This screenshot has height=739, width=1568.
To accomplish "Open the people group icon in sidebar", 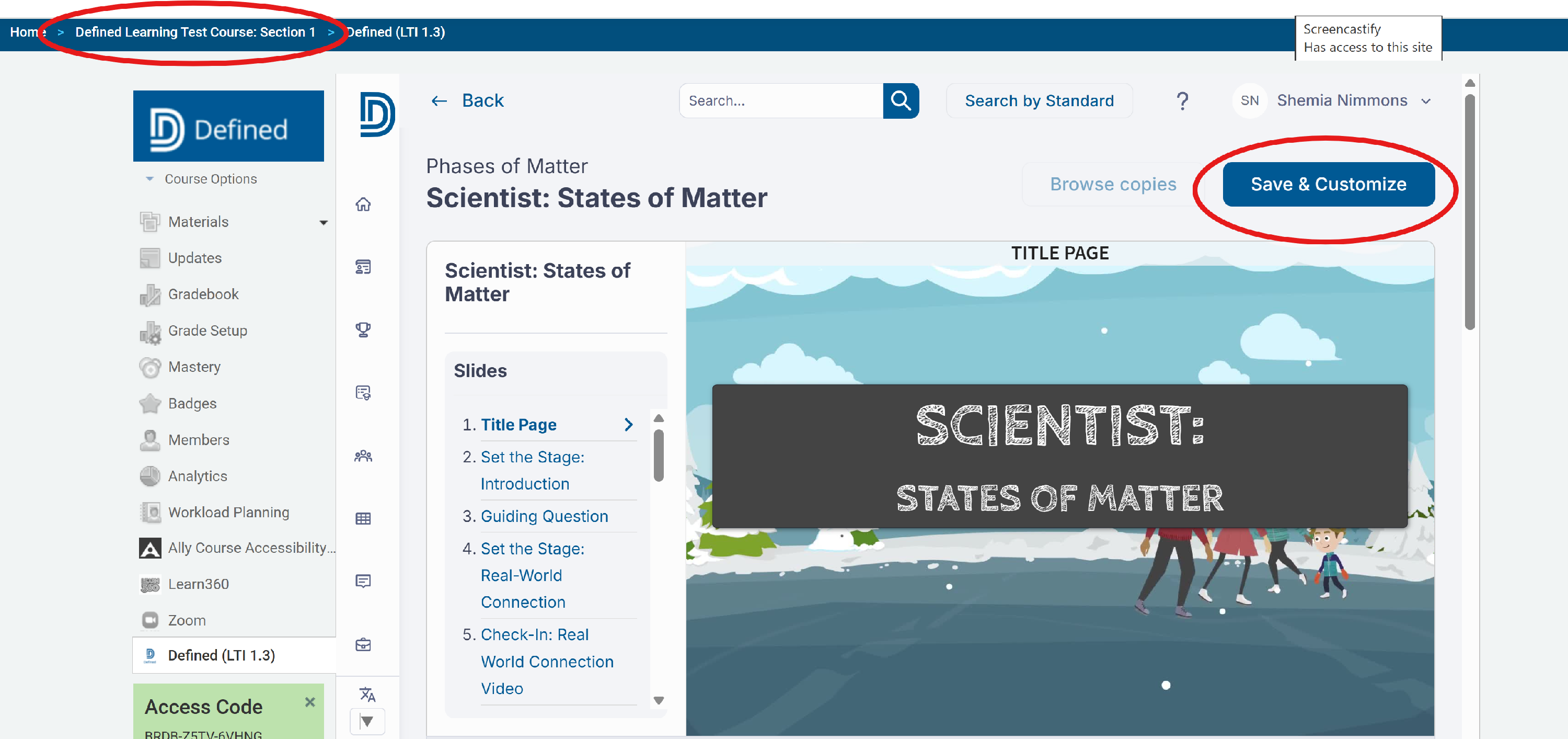I will (363, 456).
